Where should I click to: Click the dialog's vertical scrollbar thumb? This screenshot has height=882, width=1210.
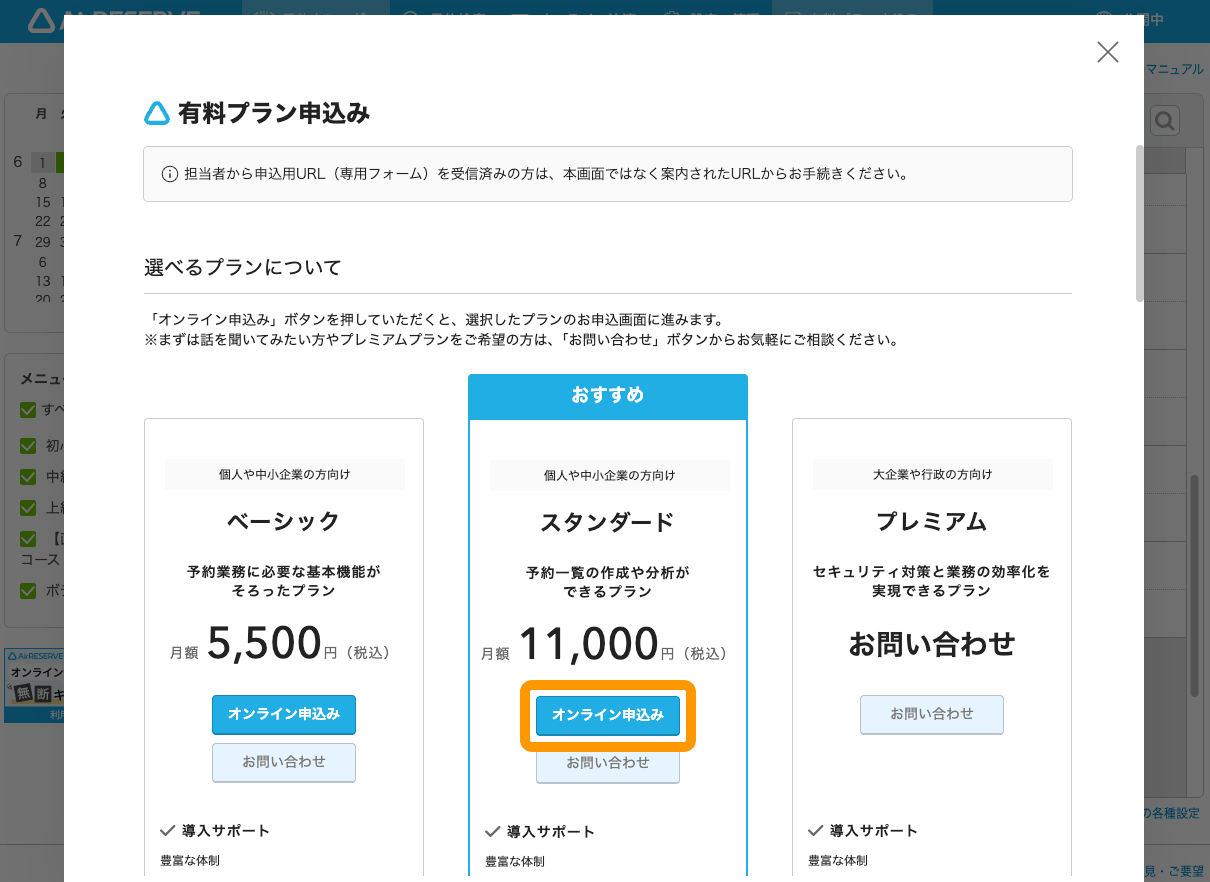[x=1139, y=223]
